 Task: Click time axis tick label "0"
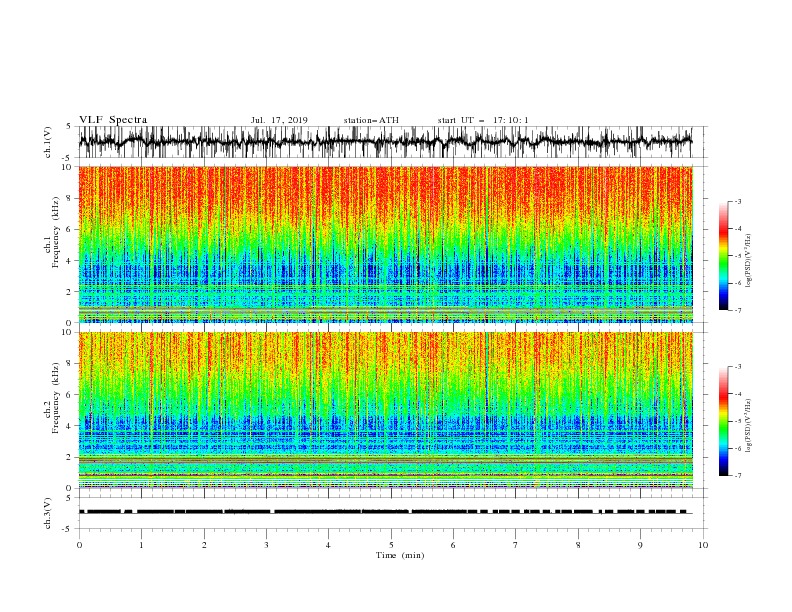click(79, 545)
